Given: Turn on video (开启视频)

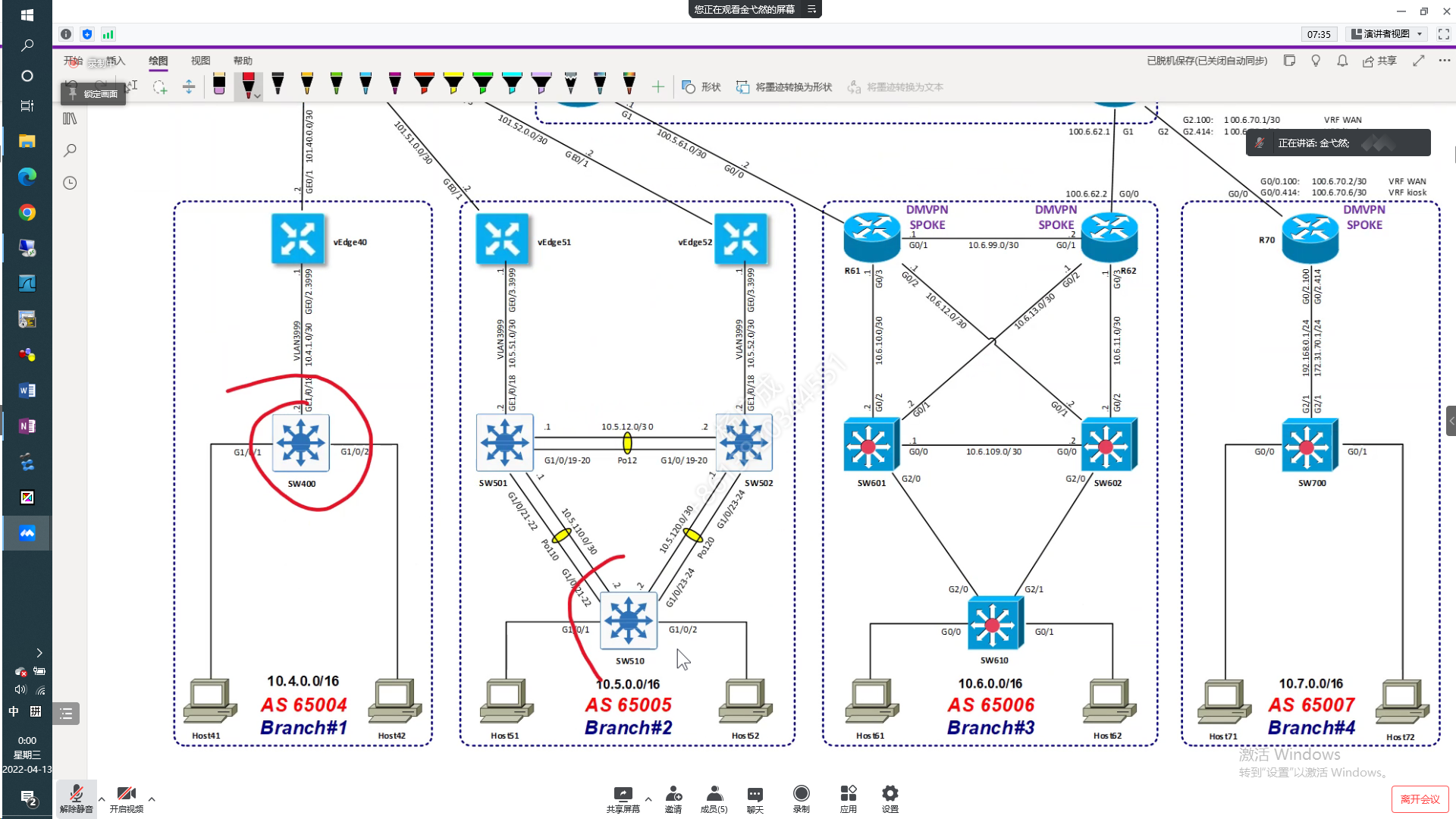Looking at the screenshot, I should (x=127, y=799).
